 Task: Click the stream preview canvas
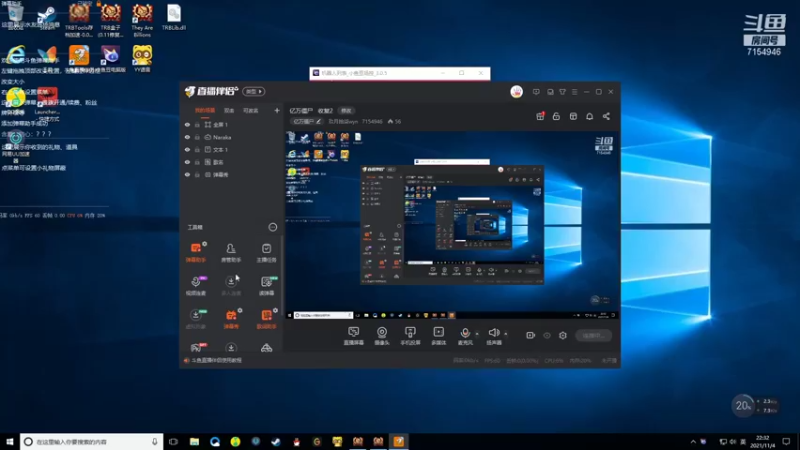click(452, 226)
